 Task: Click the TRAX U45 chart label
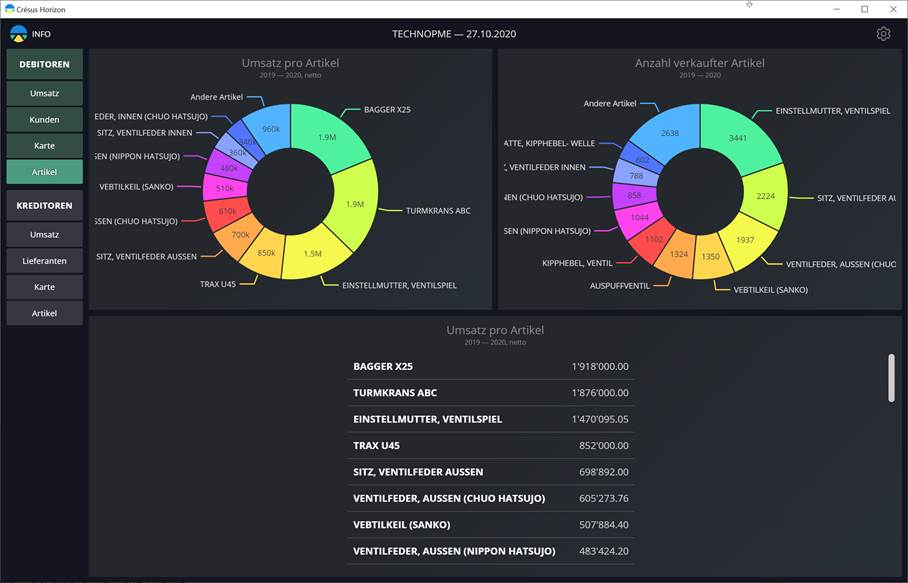pyautogui.click(x=218, y=284)
